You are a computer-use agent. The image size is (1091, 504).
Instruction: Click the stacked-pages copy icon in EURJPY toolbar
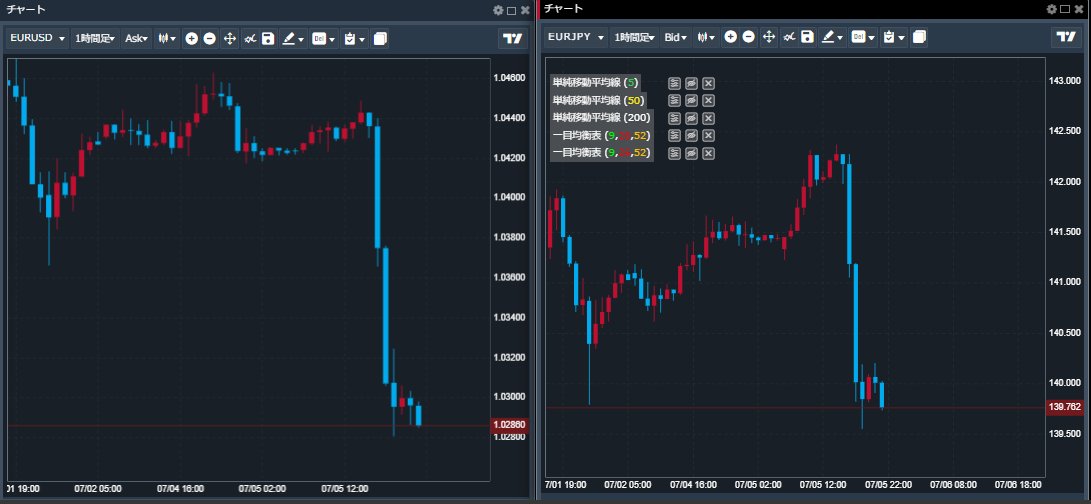[x=919, y=38]
